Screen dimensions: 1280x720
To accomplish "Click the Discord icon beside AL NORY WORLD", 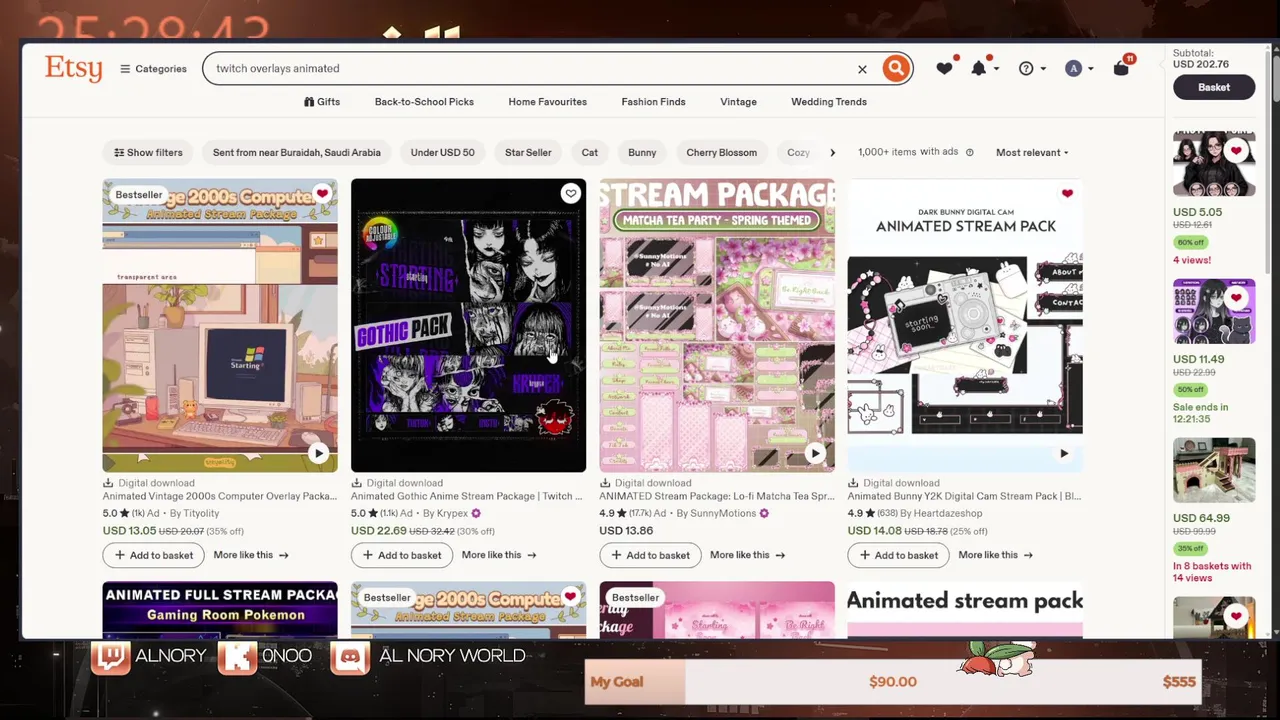I will pyautogui.click(x=350, y=657).
